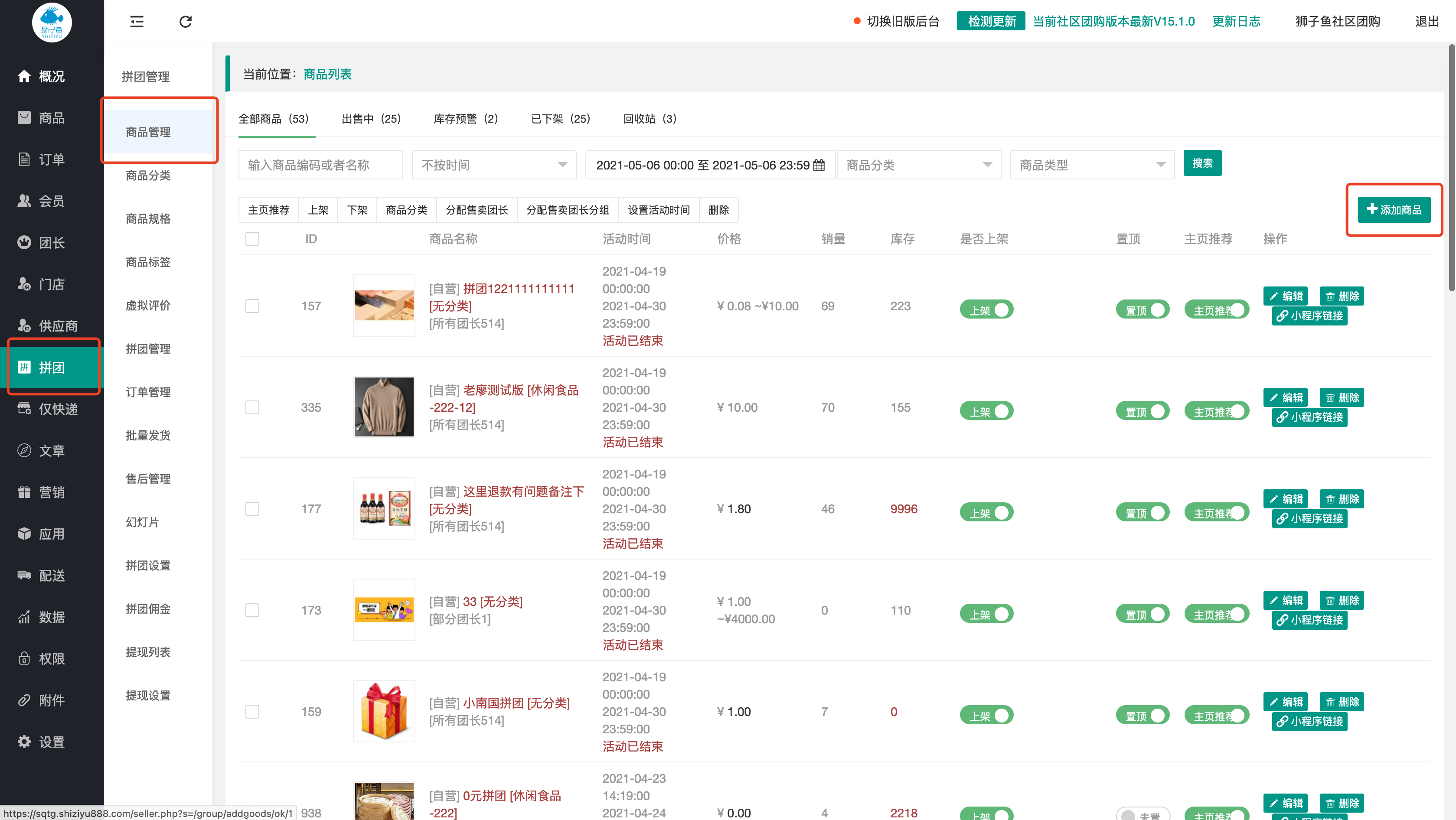
Task: Focus the product code or name input
Action: coord(320,164)
